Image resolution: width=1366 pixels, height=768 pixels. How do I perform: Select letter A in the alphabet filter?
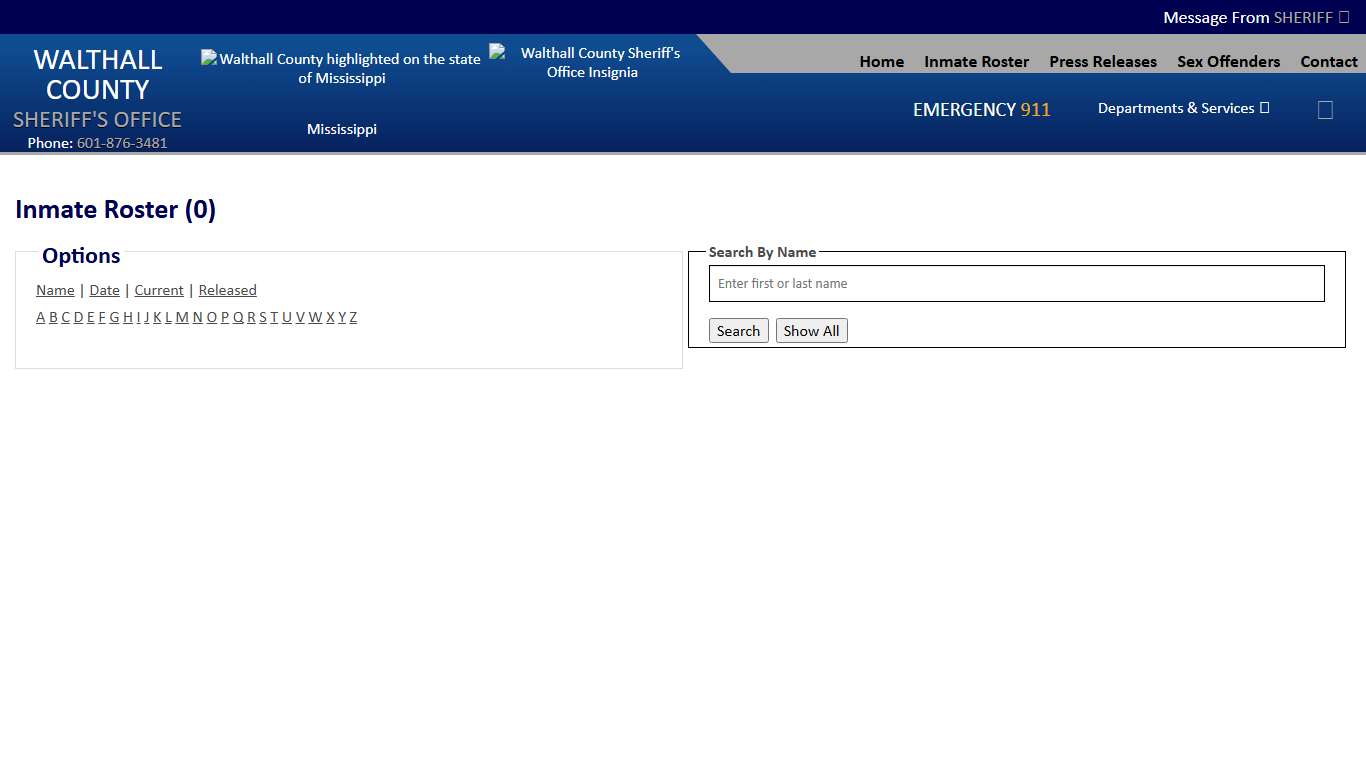40,317
